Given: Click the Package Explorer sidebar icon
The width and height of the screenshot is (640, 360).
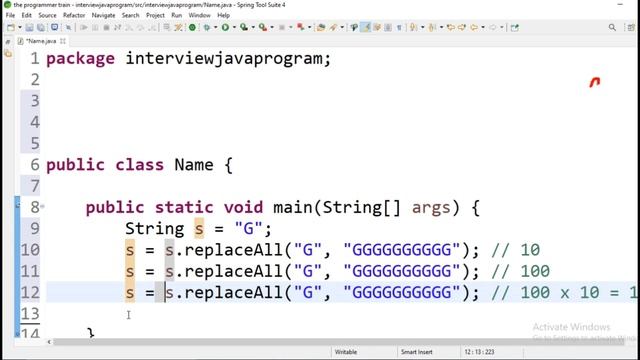Looking at the screenshot, I should [x=8, y=53].
